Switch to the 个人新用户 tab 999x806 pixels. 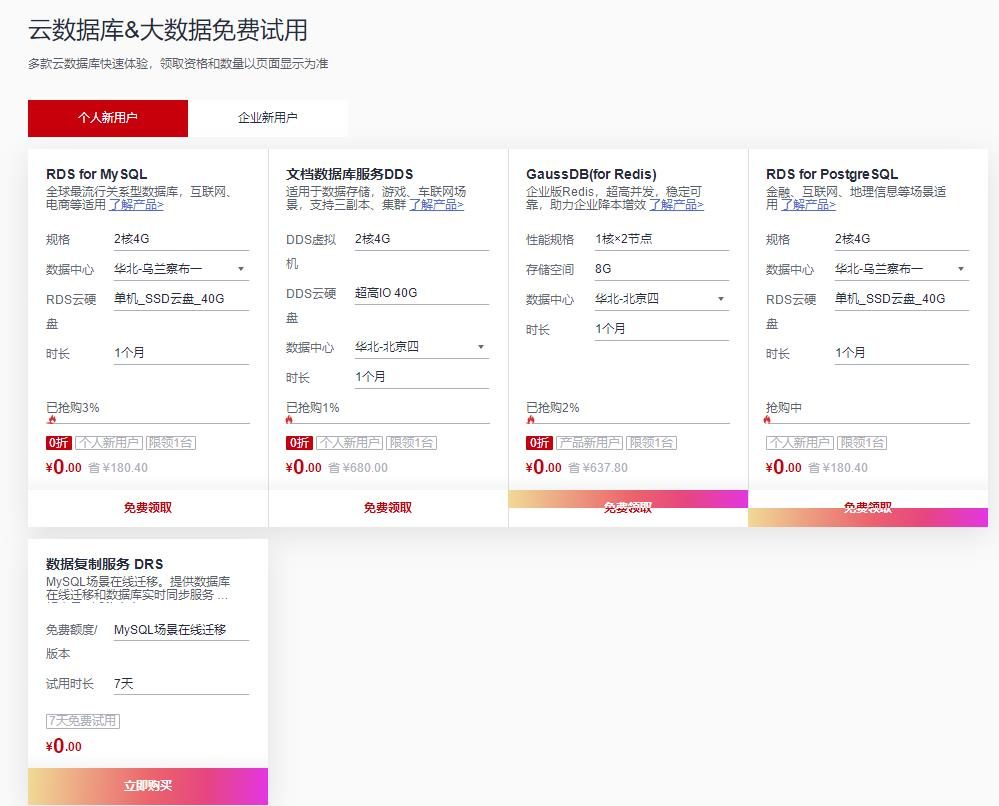108,118
